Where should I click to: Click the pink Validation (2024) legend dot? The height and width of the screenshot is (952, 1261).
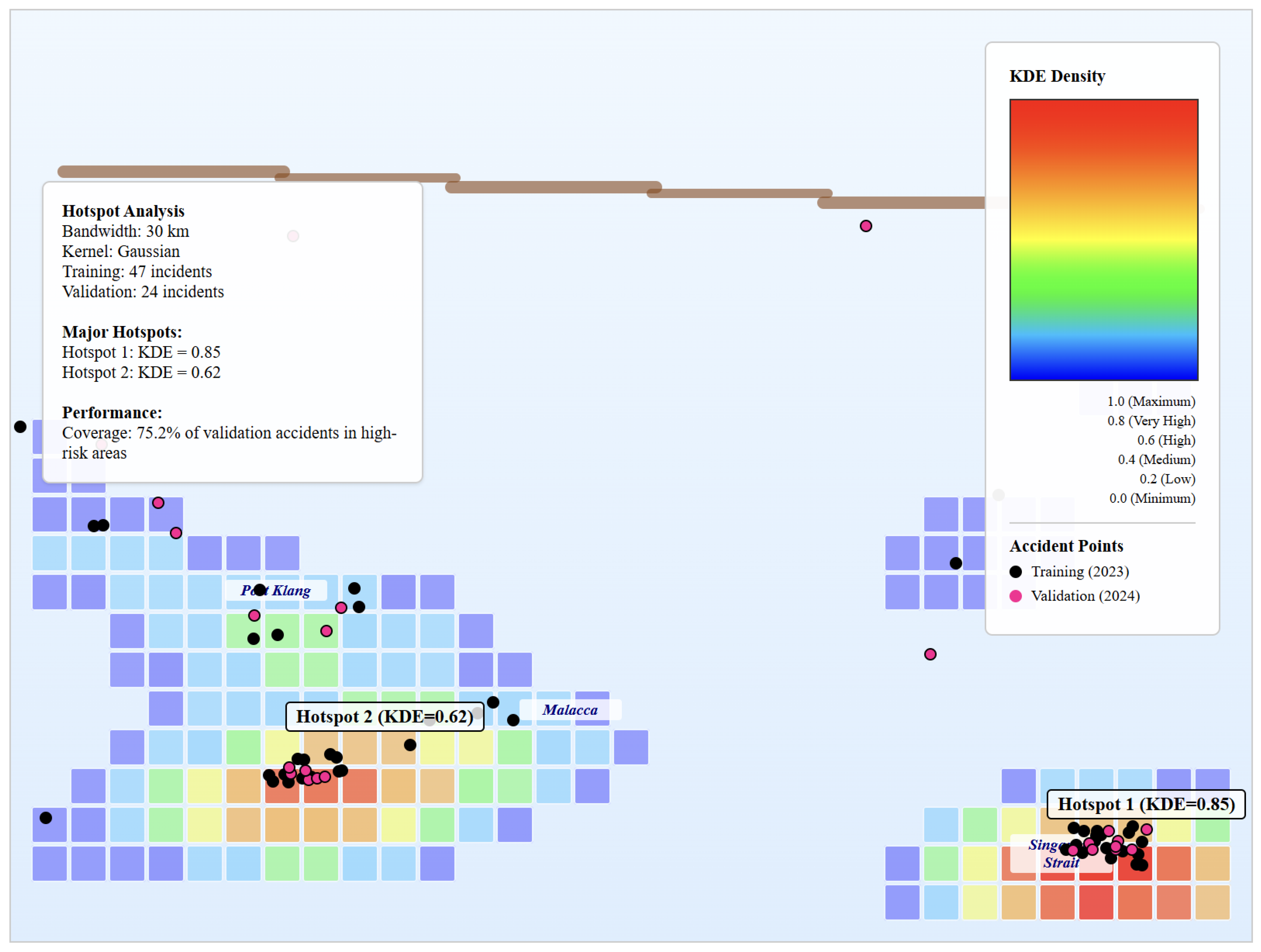[x=1015, y=596]
